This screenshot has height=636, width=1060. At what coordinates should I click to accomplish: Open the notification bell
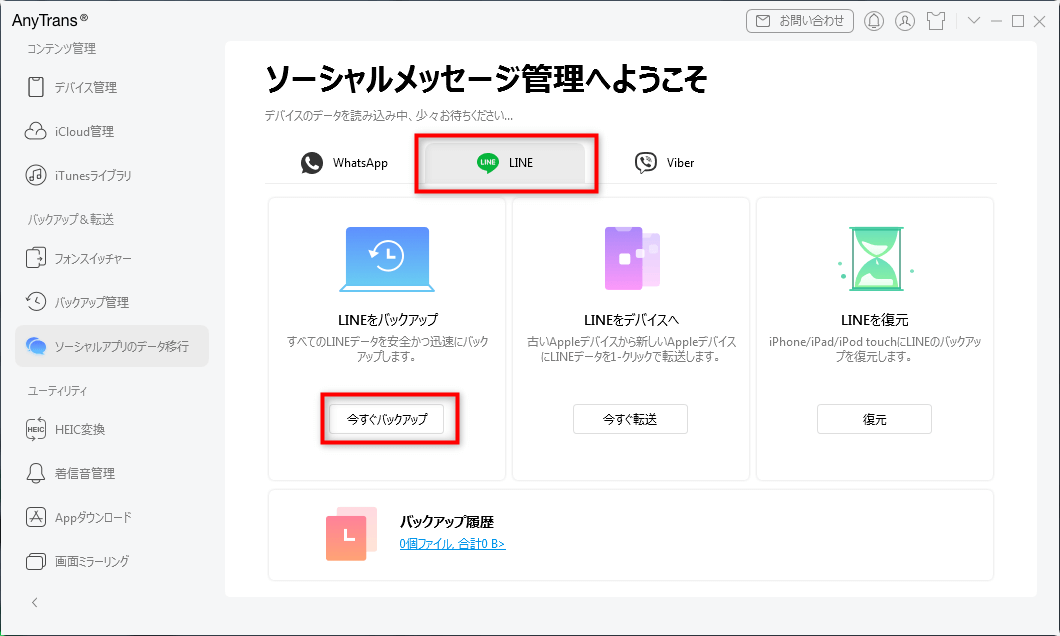873,20
